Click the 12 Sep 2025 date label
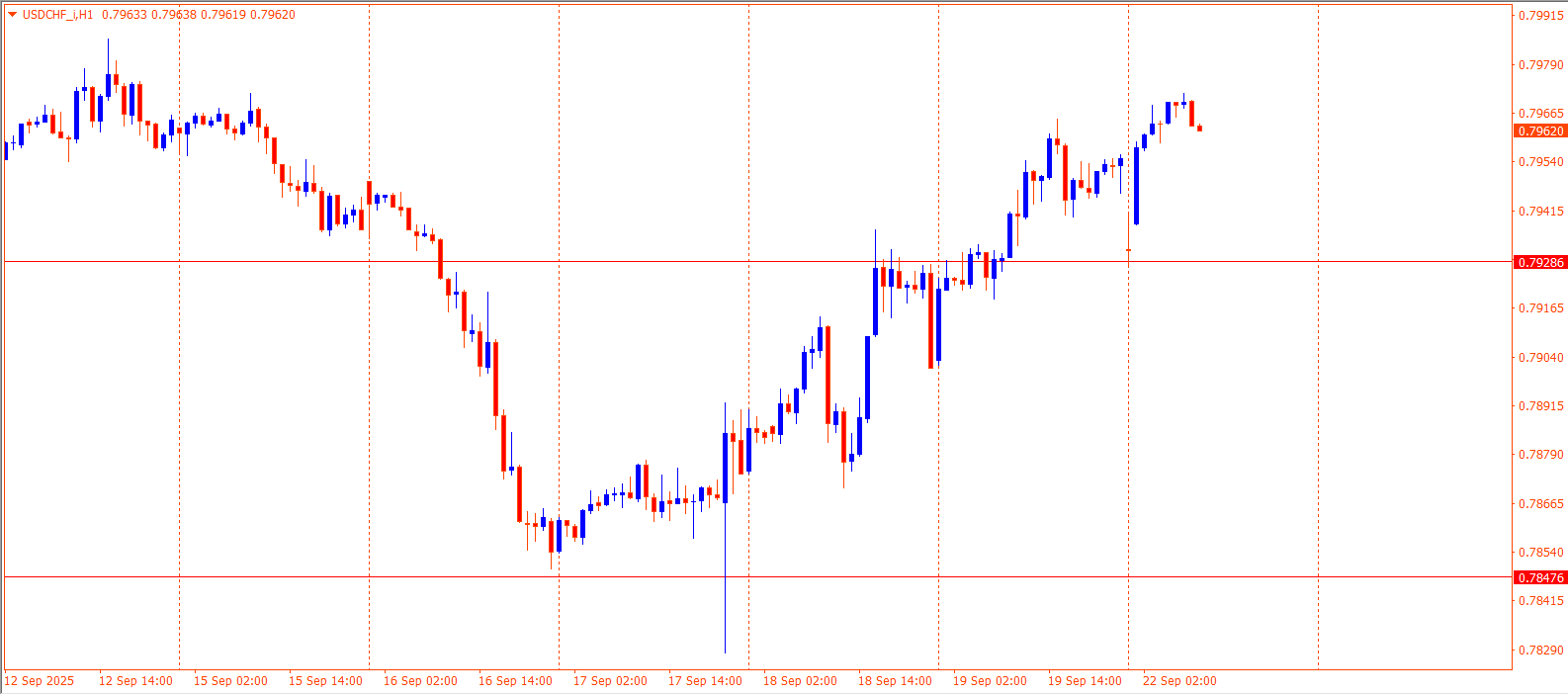This screenshot has height=695, width=1568. [40, 681]
